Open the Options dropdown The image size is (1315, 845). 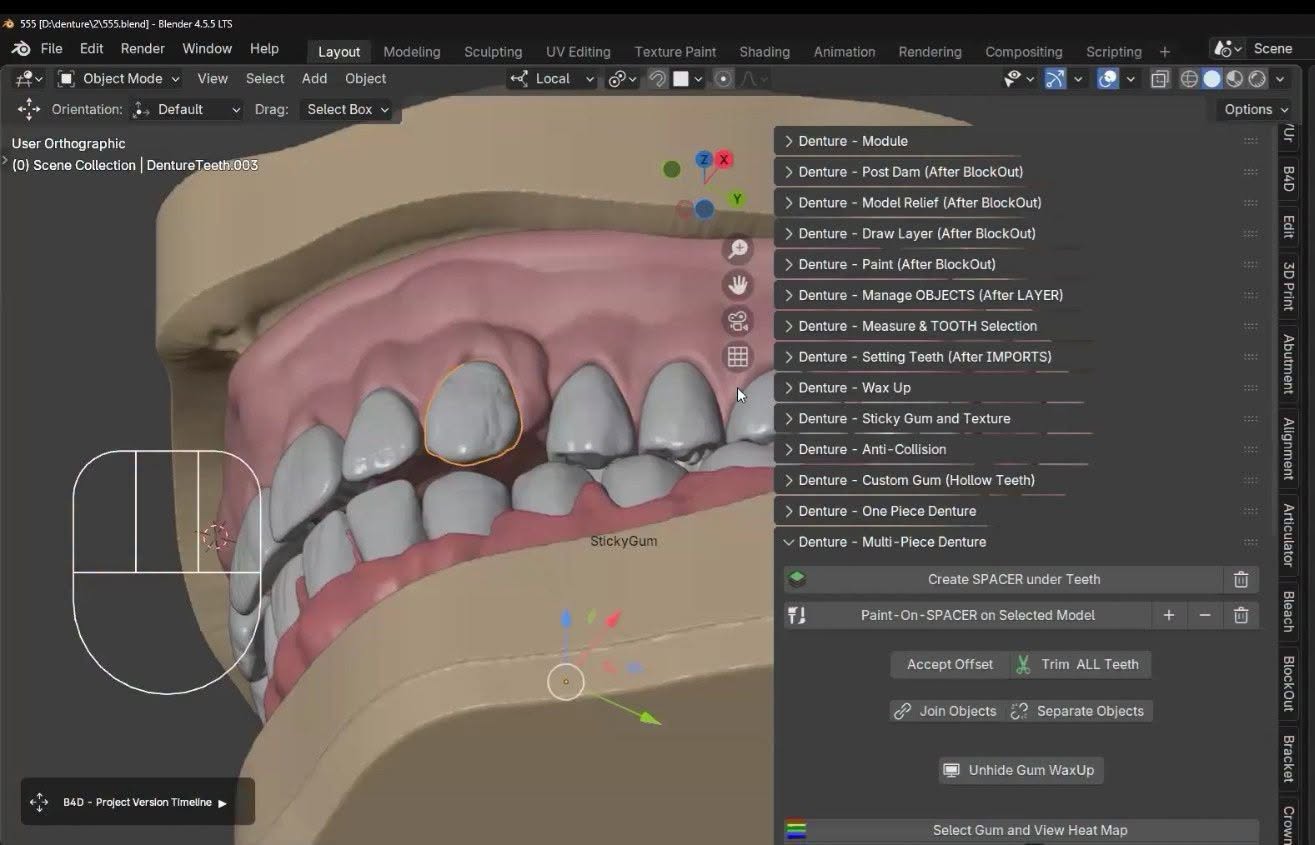tap(1255, 109)
